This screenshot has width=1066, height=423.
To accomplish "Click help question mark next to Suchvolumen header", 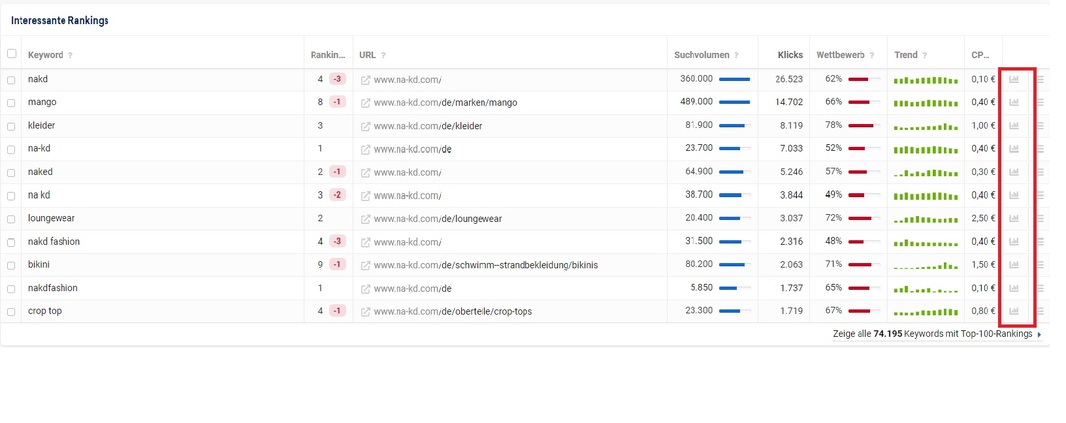I will [x=736, y=55].
